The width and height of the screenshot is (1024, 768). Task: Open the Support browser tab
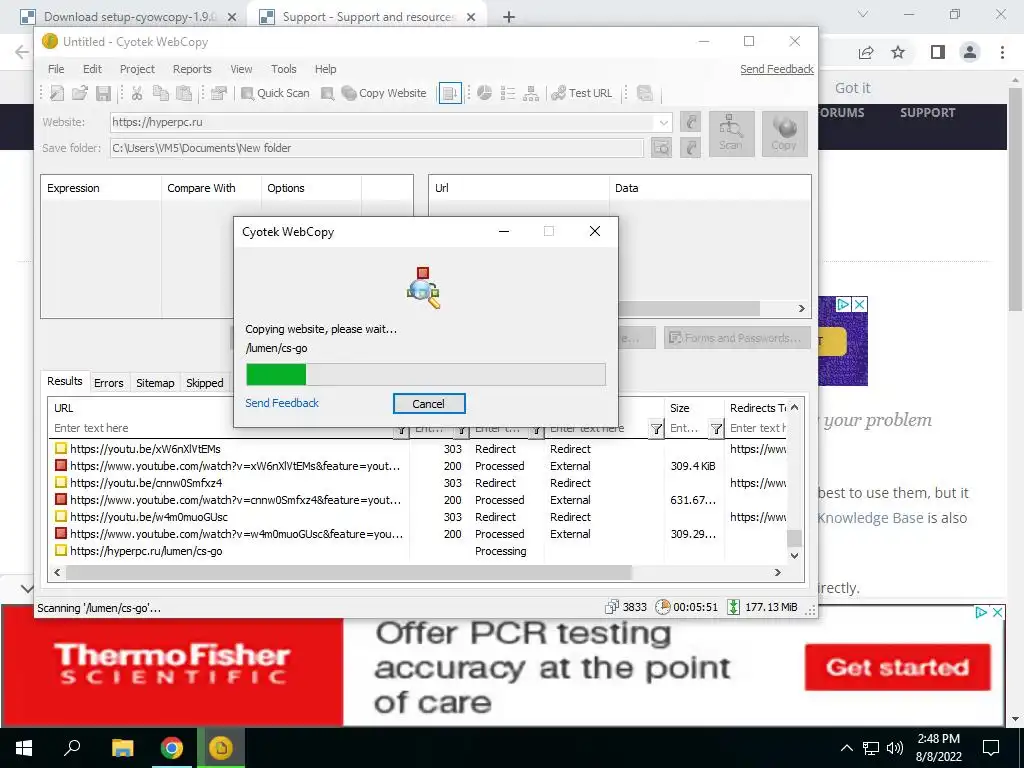[368, 17]
